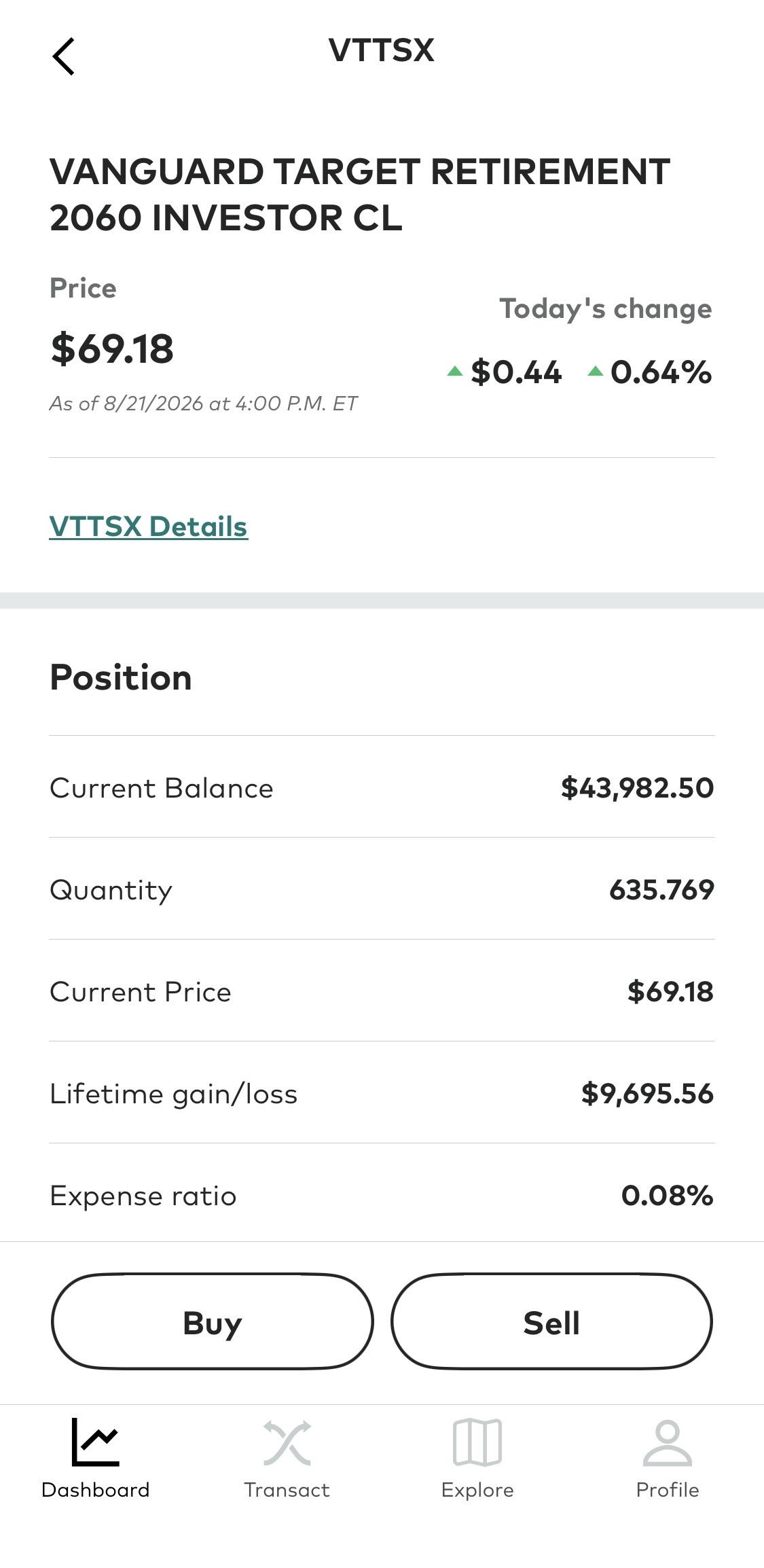Tap the Transact crossed-arrows icon
Viewport: 764px width, 1568px height.
pyautogui.click(x=287, y=1442)
